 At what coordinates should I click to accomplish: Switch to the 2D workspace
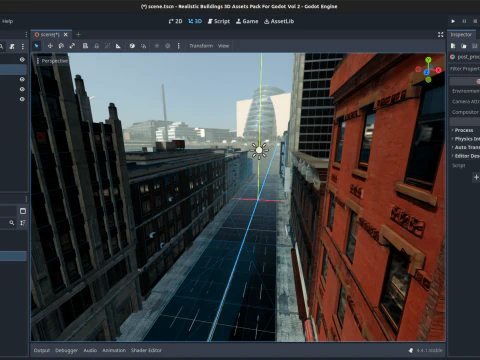[x=175, y=21]
